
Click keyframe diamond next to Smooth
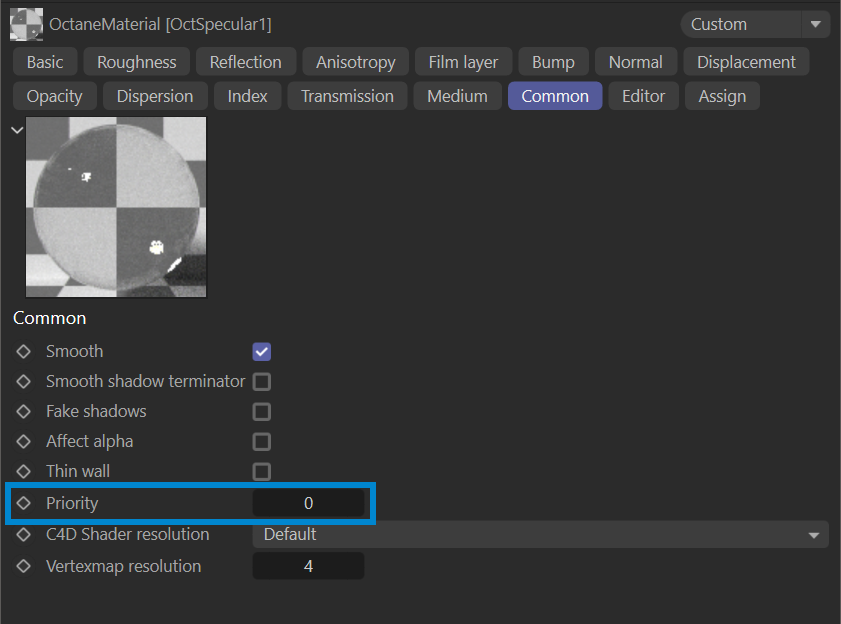click(23, 351)
